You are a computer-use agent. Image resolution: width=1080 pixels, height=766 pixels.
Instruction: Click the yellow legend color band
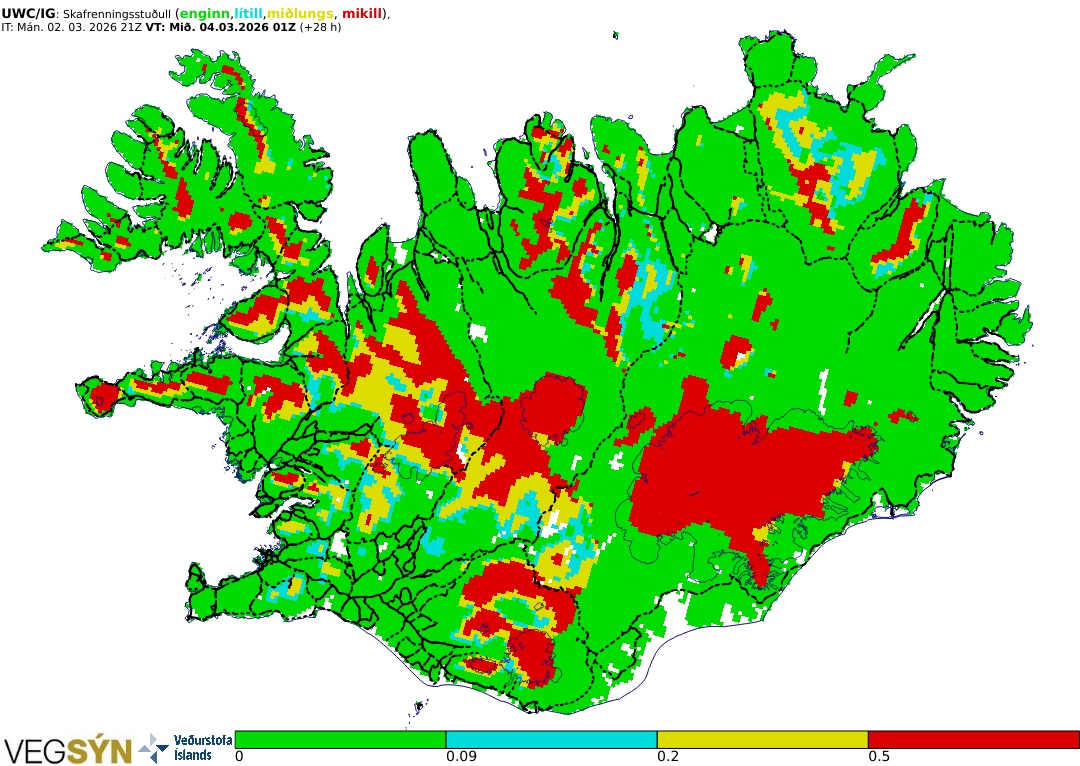click(762, 740)
